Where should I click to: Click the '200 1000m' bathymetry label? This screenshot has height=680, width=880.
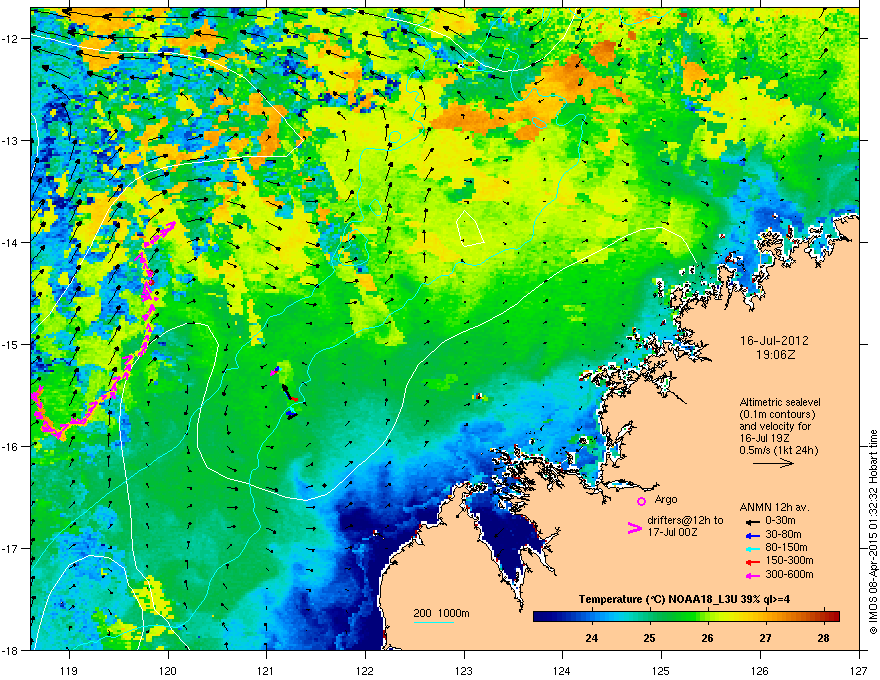click(x=441, y=613)
